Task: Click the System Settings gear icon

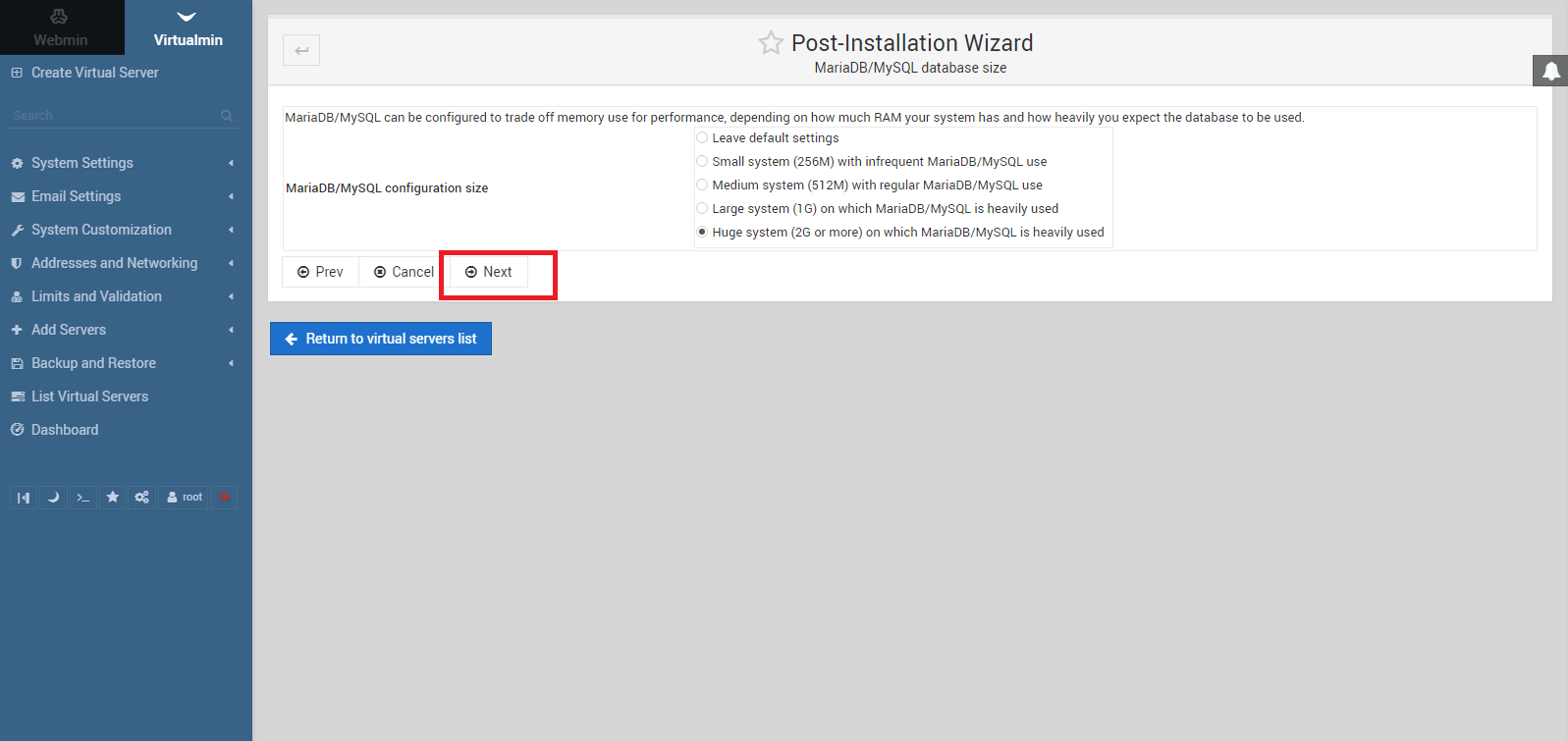Action: (x=17, y=163)
